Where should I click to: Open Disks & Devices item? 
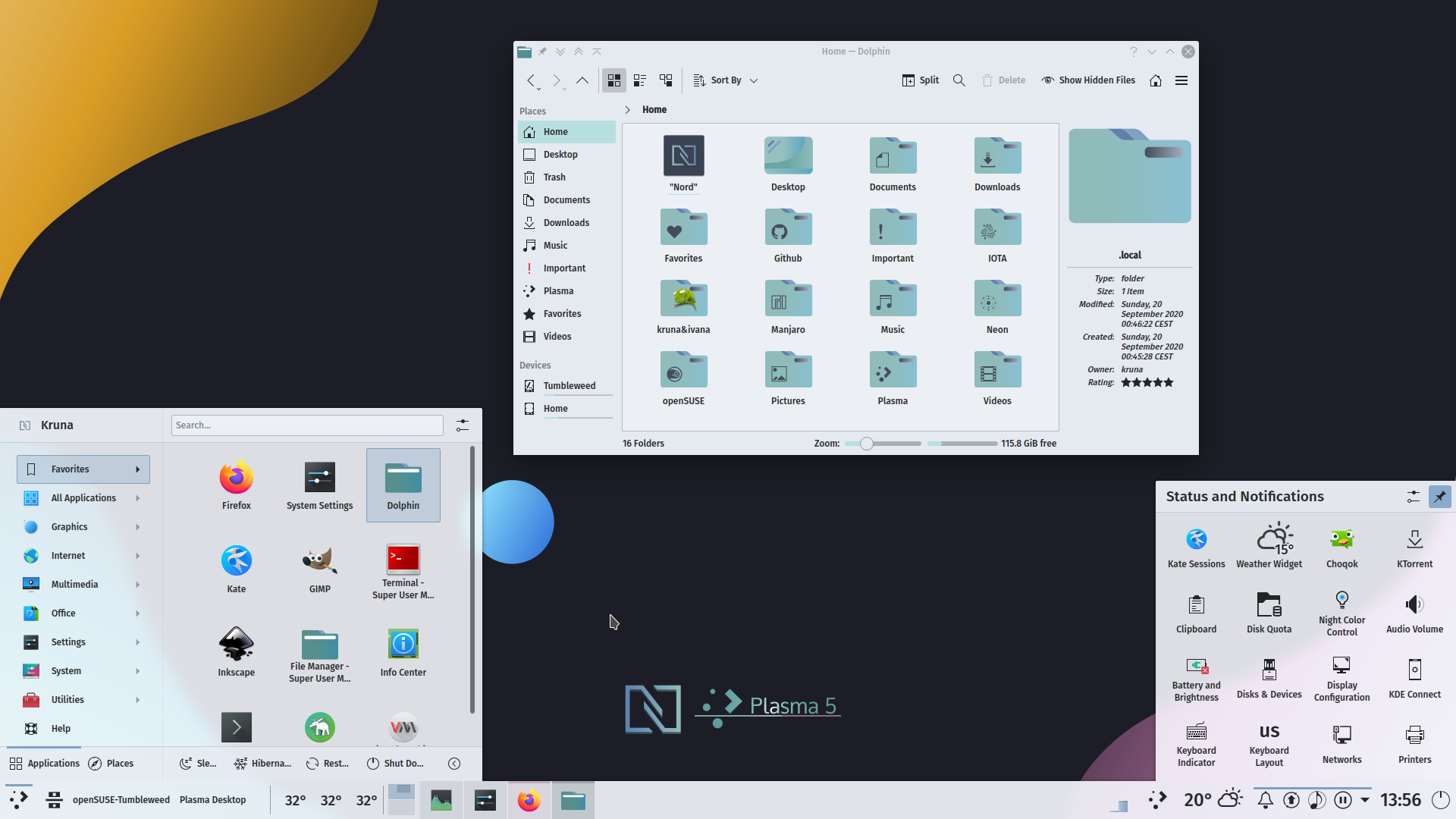tap(1269, 679)
